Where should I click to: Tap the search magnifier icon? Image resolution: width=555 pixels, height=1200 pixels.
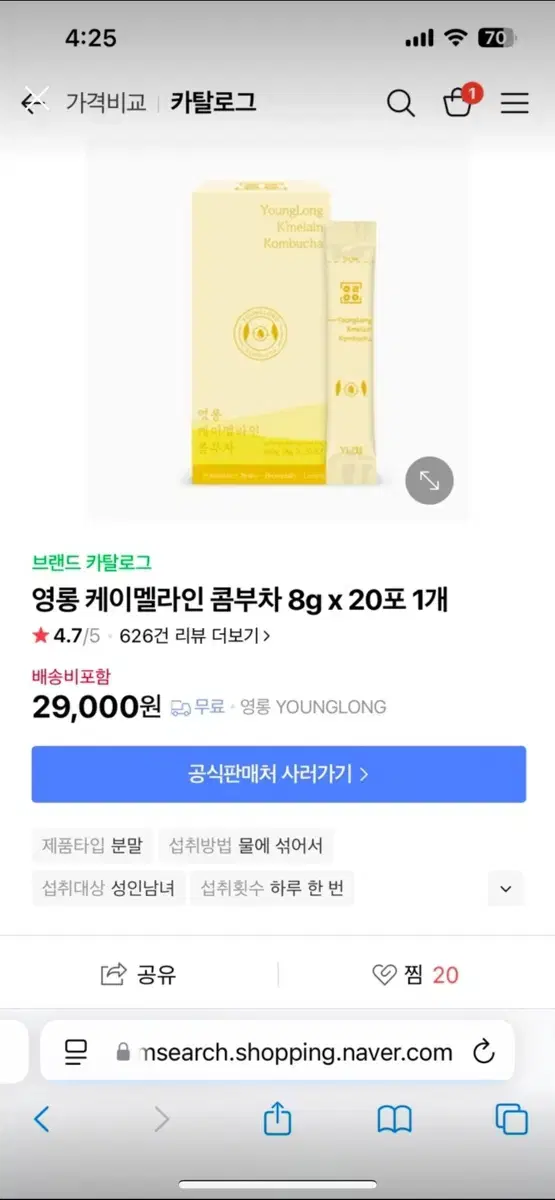tap(401, 102)
